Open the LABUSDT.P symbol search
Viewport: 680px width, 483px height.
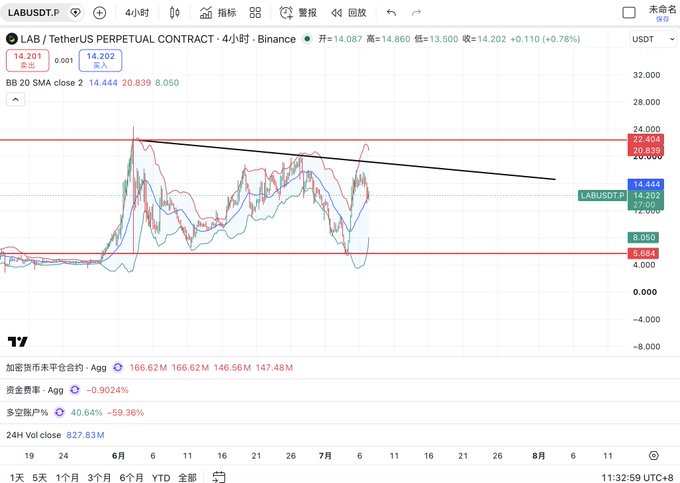pyautogui.click(x=33, y=13)
